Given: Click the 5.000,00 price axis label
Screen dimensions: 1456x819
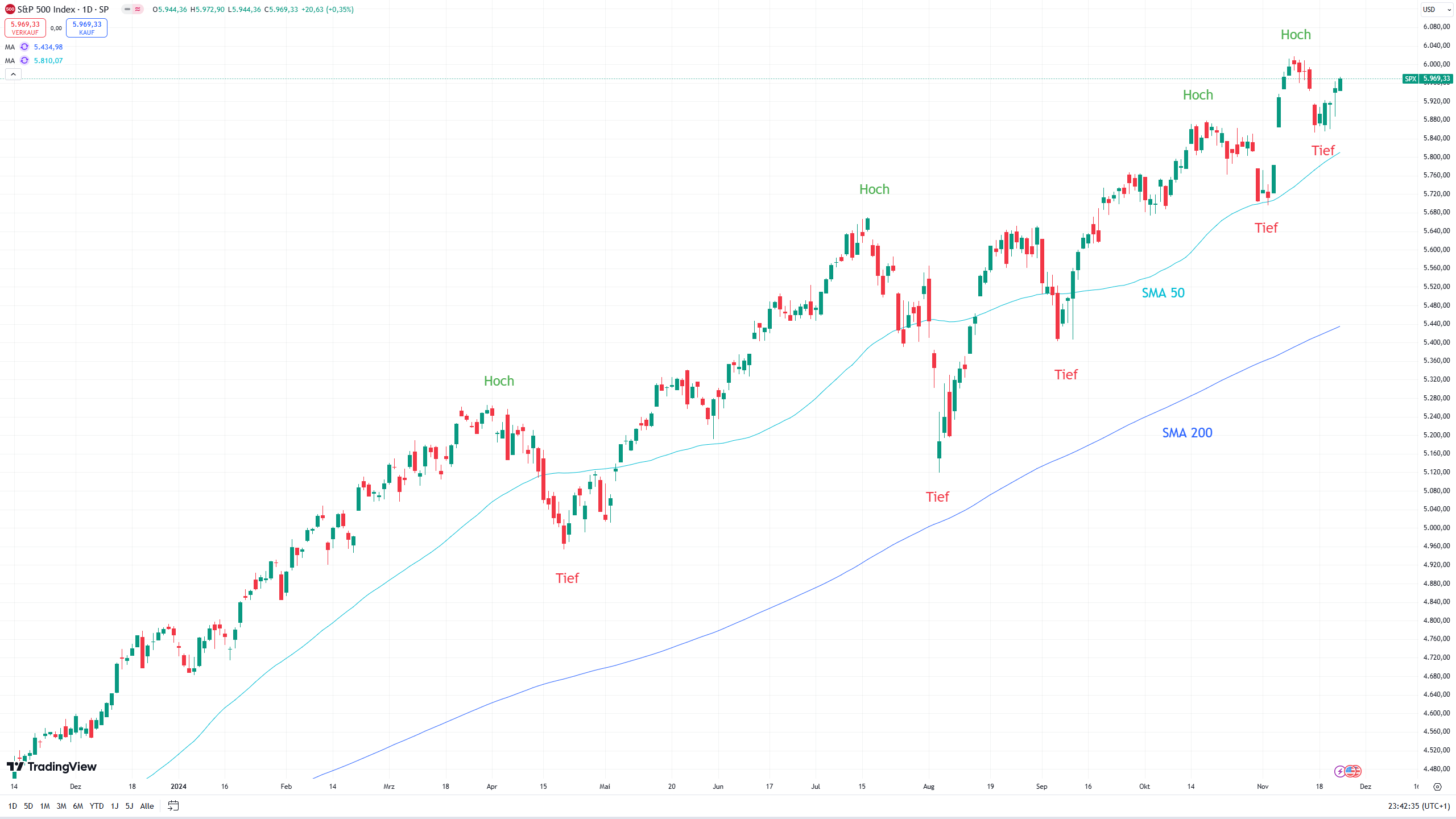Looking at the screenshot, I should coord(1436,528).
